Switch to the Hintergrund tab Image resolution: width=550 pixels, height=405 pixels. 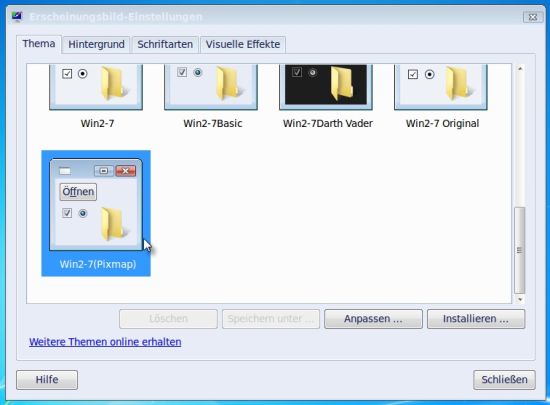point(96,45)
